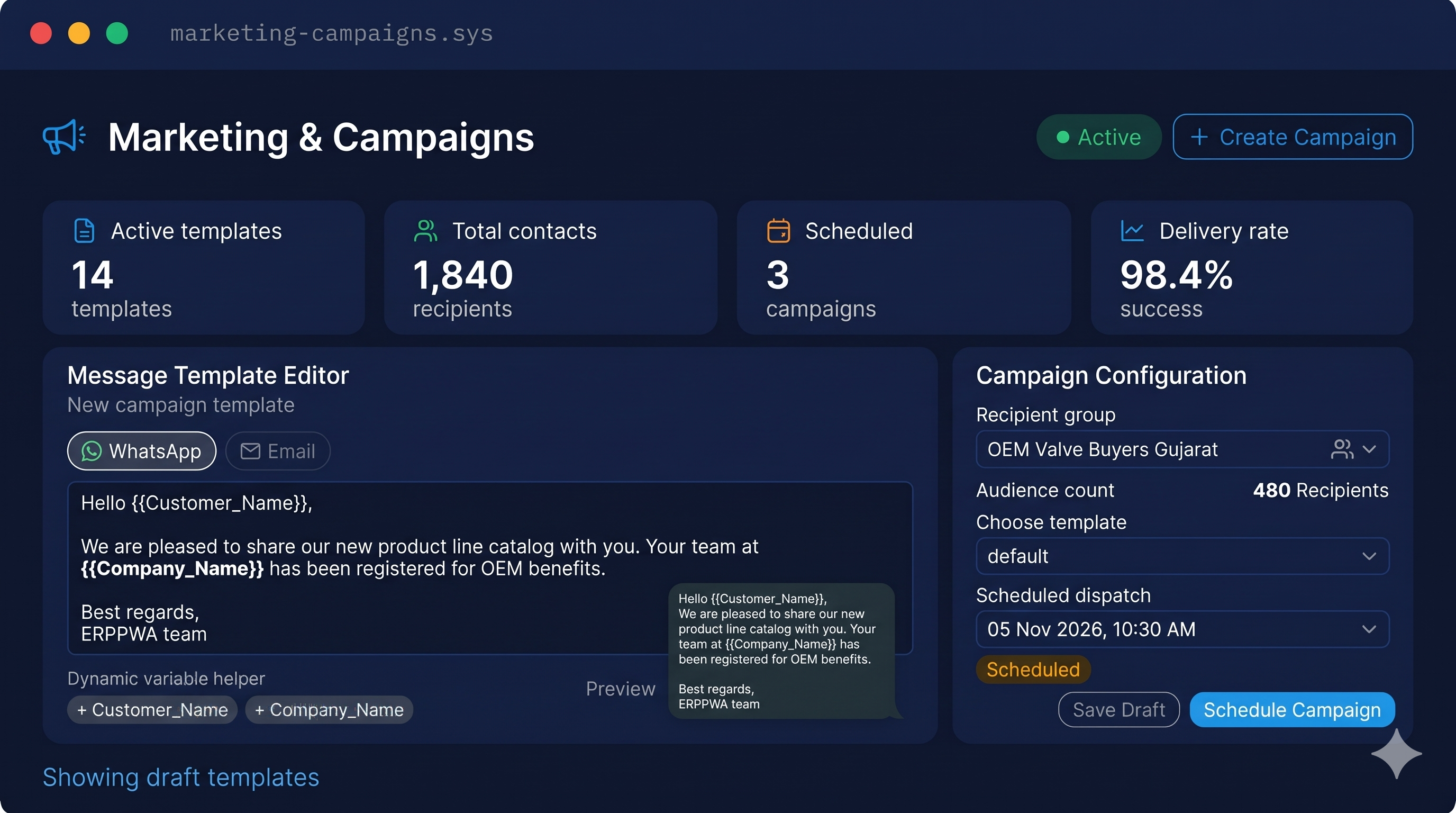Screen dimensions: 1456x813
Task: Click the '98.4%' delivery rate value
Action: pos(1176,275)
